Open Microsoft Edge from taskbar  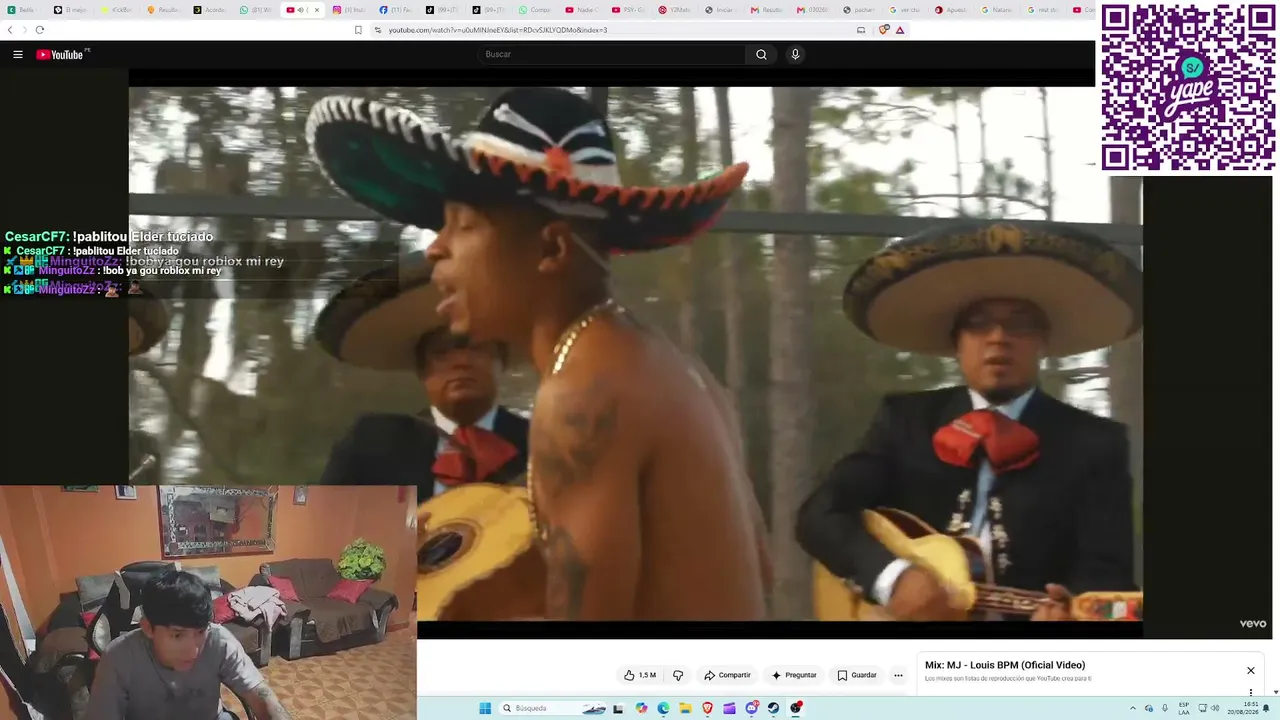pyautogui.click(x=663, y=708)
